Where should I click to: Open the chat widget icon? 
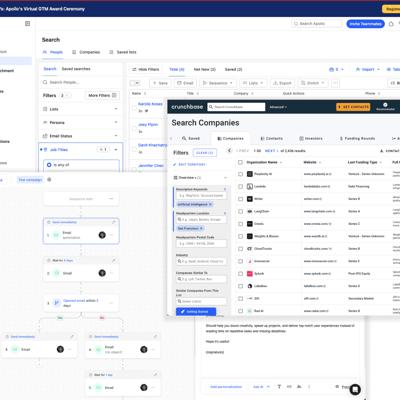tap(355, 389)
